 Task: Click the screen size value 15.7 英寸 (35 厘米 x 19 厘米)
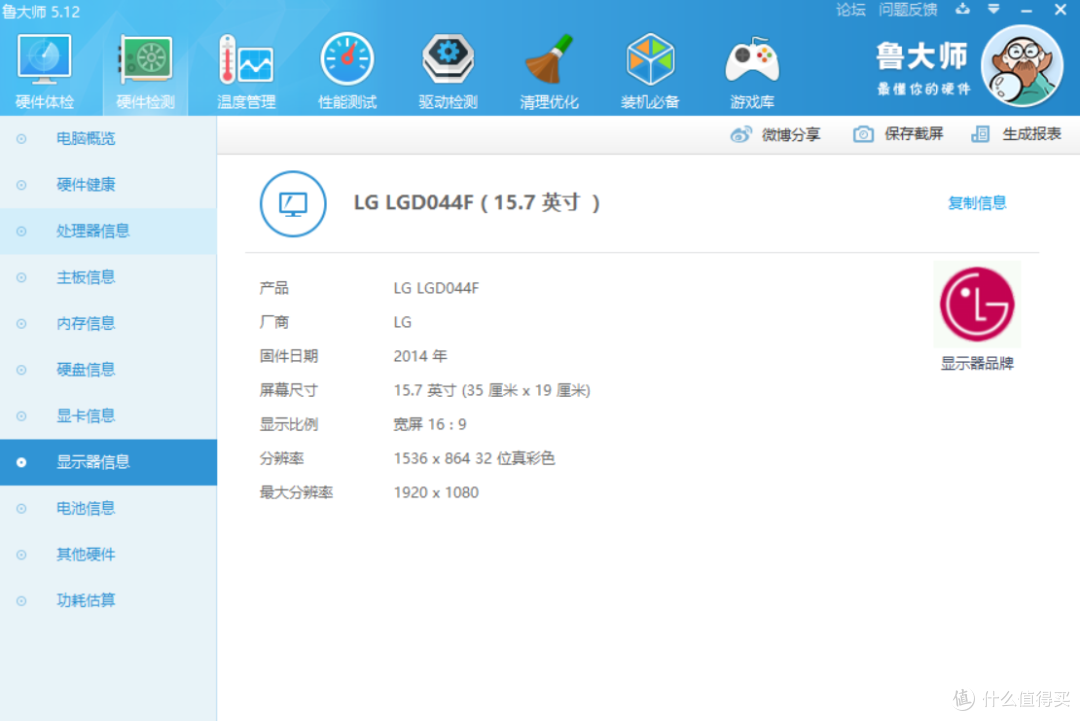[492, 390]
